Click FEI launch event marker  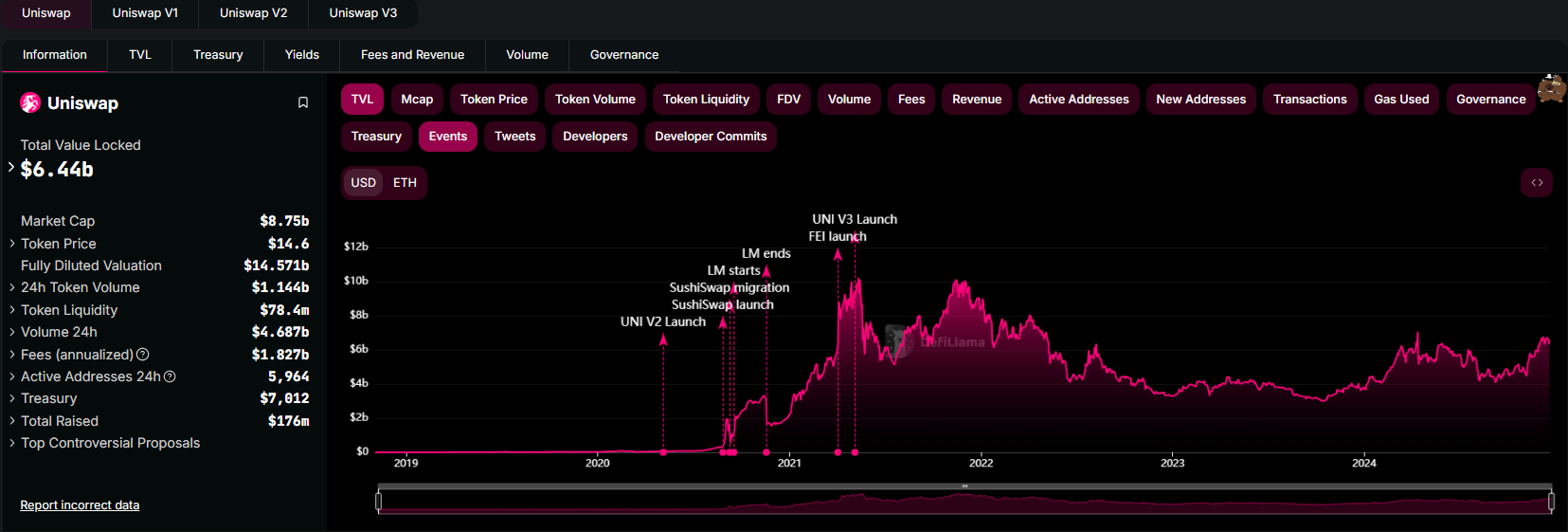838,452
